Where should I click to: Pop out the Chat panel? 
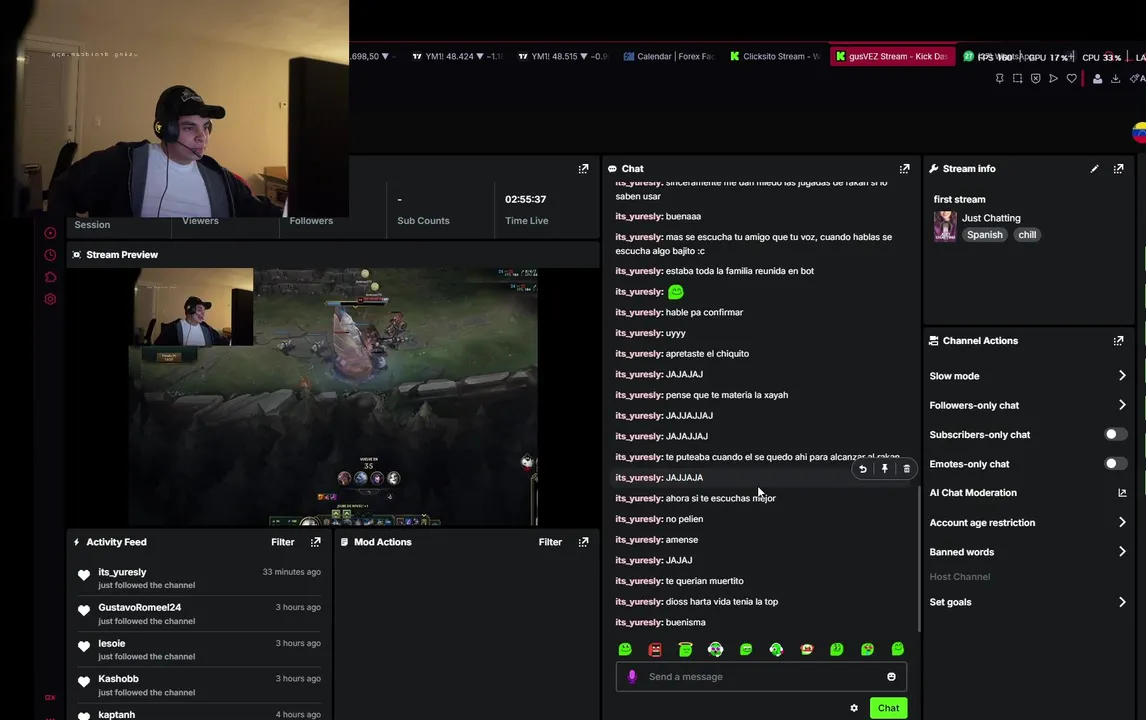pos(904,169)
